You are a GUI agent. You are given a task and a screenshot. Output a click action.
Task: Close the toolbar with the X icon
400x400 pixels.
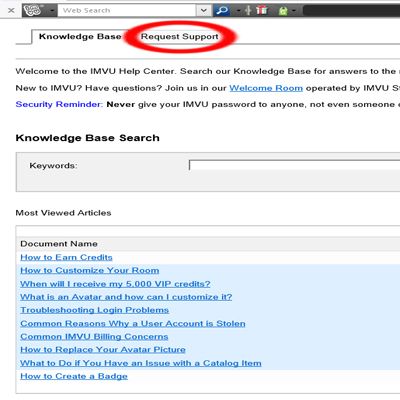click(x=11, y=10)
